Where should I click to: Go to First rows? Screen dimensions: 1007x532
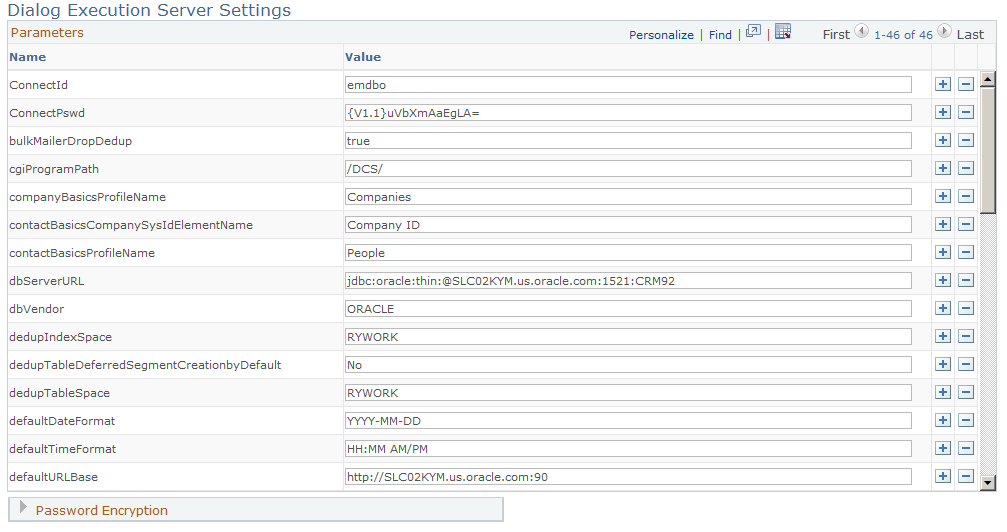point(836,35)
